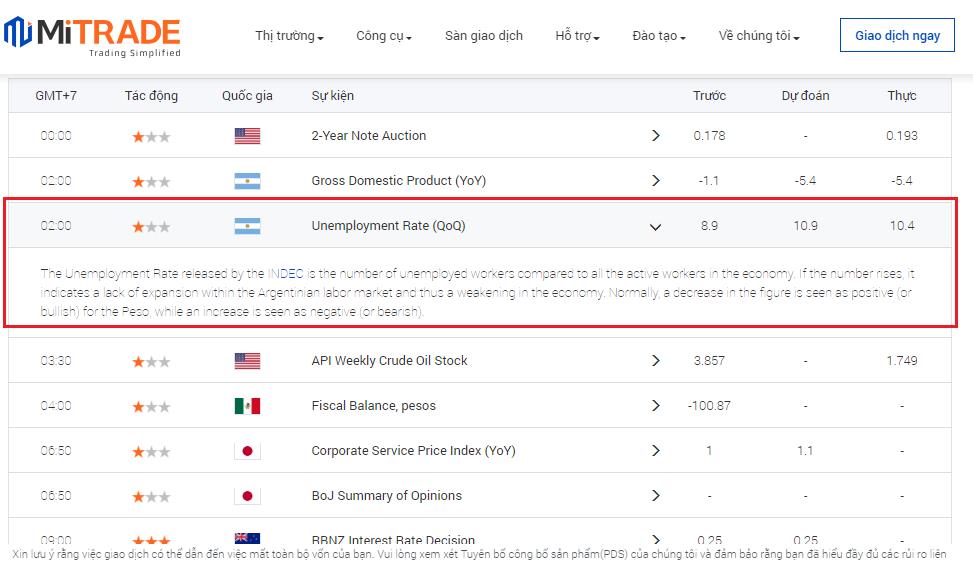Click the US flag beside 2-Year Note Auction
The width and height of the screenshot is (973, 567).
pyautogui.click(x=247, y=136)
